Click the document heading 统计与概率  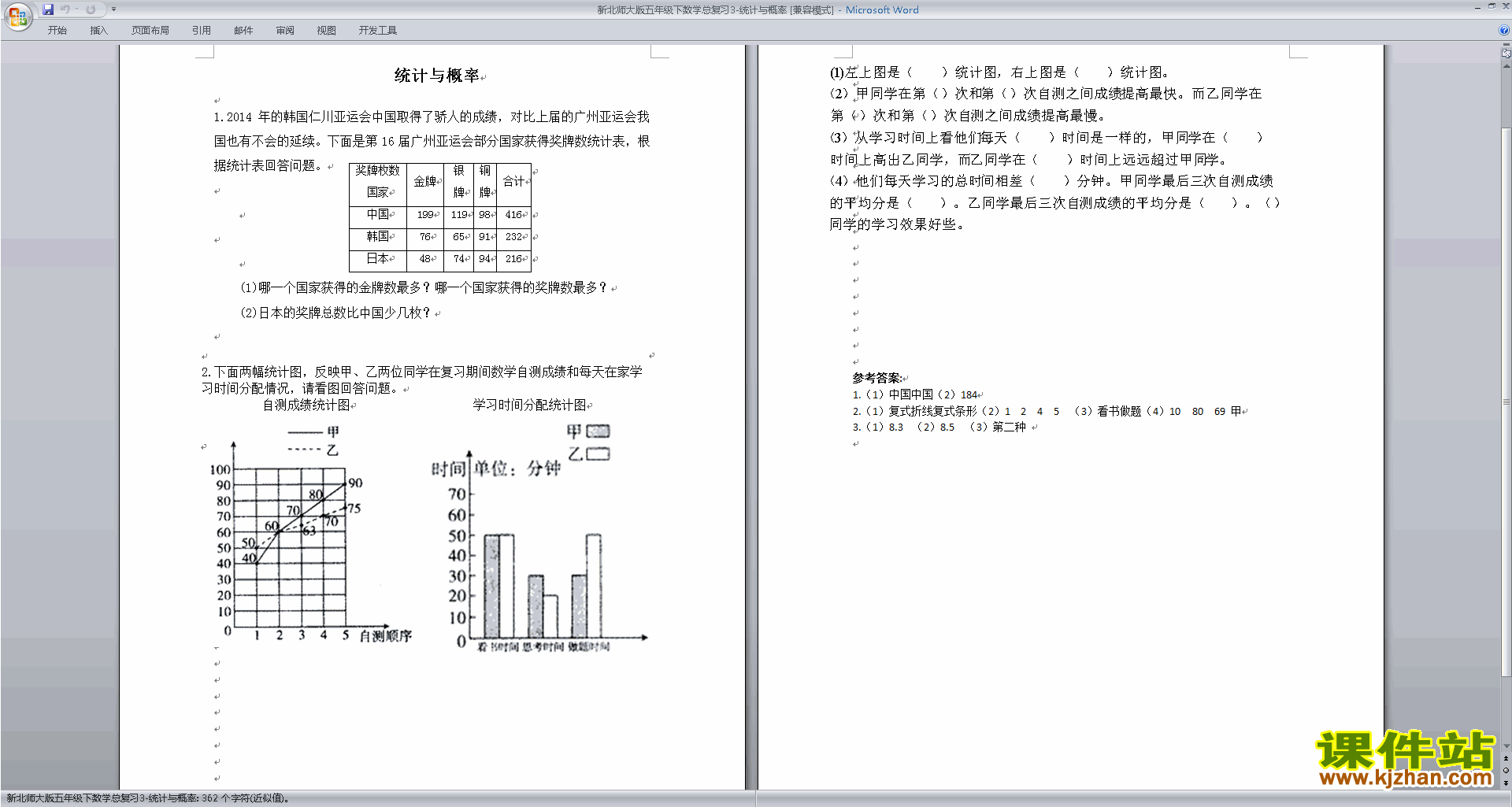(x=437, y=76)
